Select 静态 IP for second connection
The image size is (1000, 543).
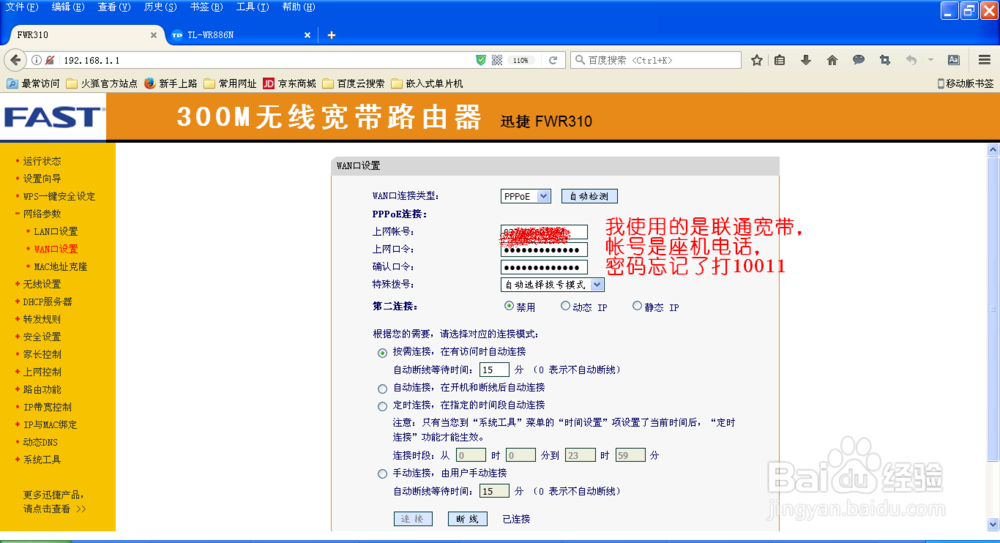[636, 306]
